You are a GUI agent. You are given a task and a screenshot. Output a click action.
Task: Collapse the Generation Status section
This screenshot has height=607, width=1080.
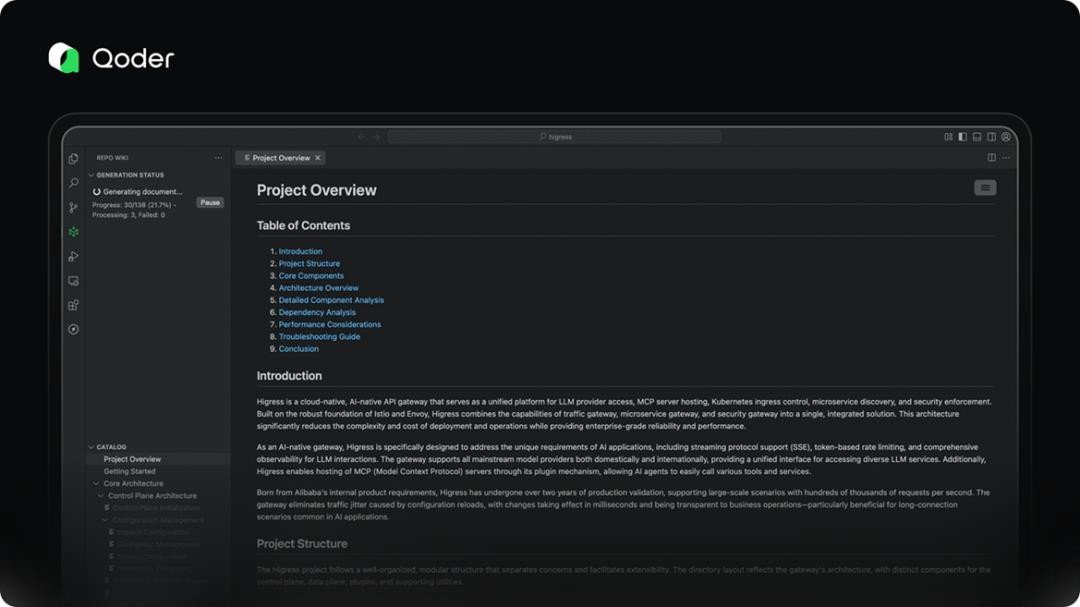pos(92,175)
